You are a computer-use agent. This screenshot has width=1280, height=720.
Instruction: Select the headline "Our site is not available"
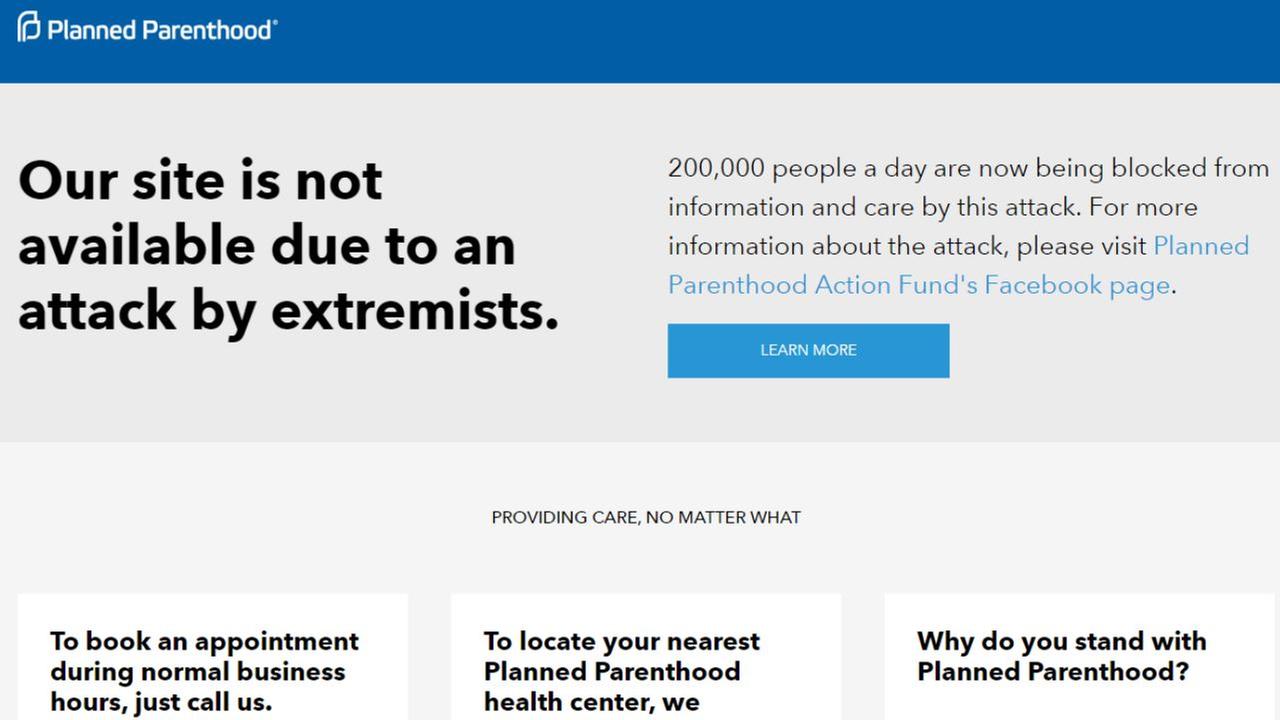point(288,245)
